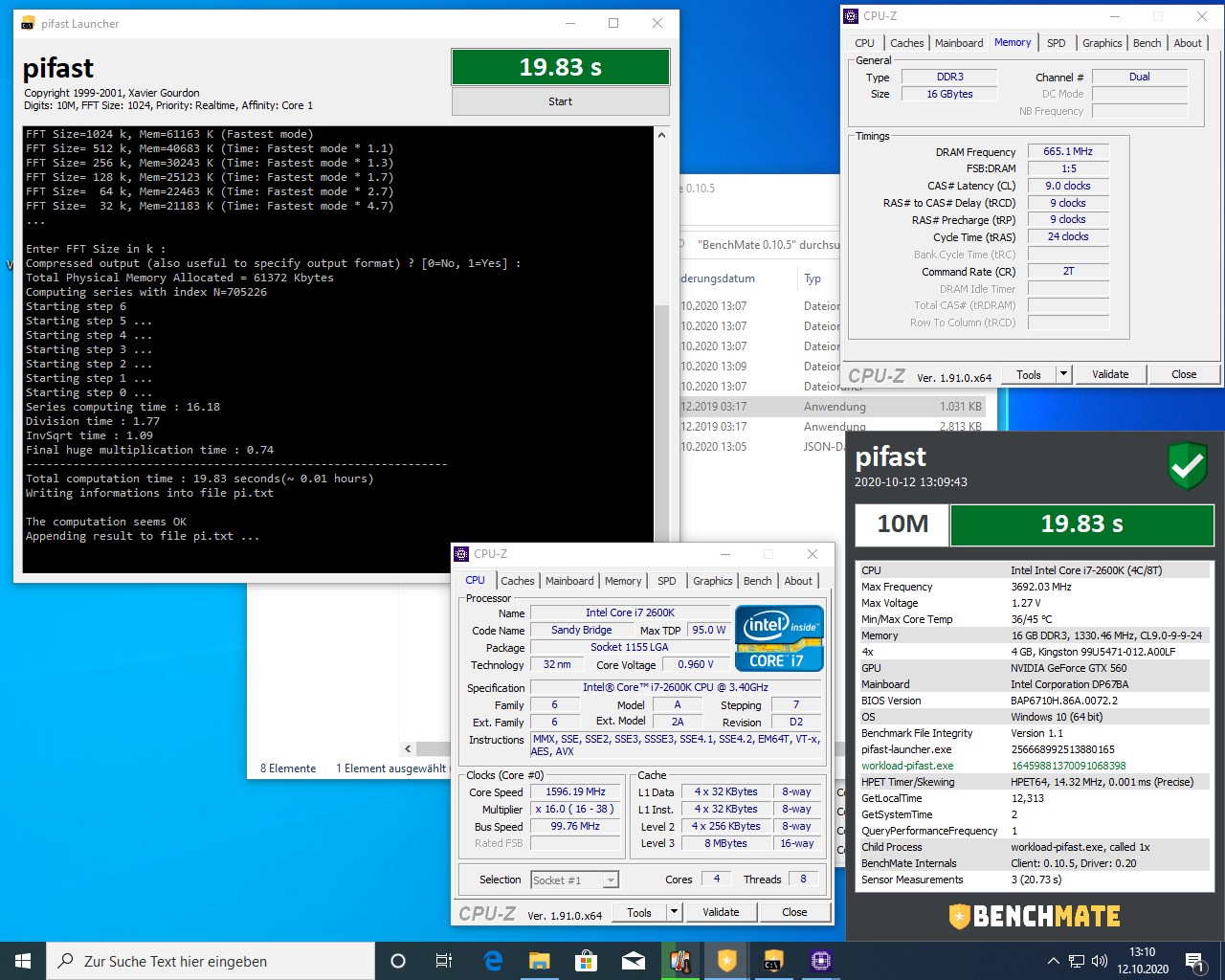Click the BENCHMATE logo at panel bottom
This screenshot has width=1225, height=980.
point(1035,916)
